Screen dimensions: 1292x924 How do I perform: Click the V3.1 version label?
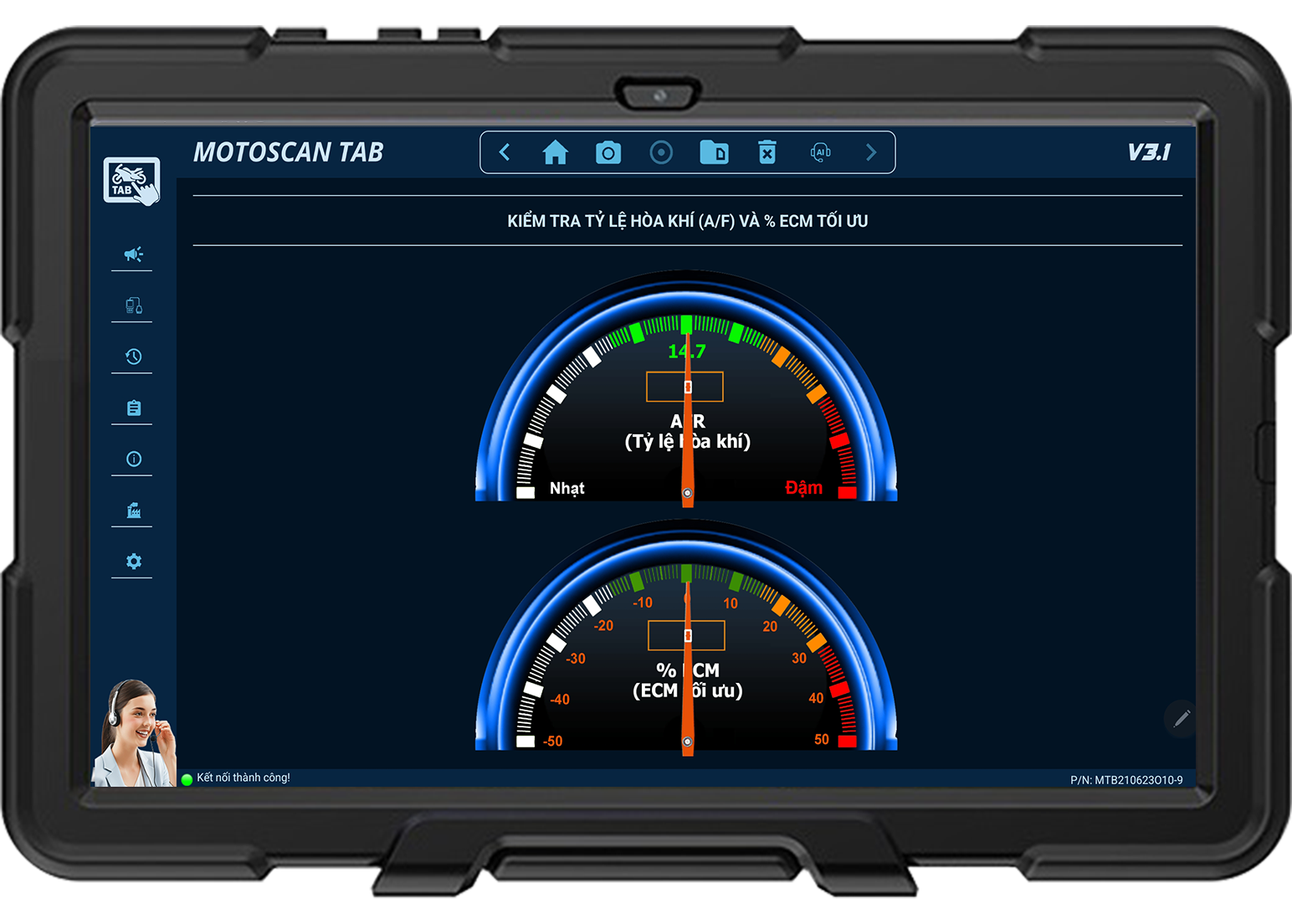1149,152
